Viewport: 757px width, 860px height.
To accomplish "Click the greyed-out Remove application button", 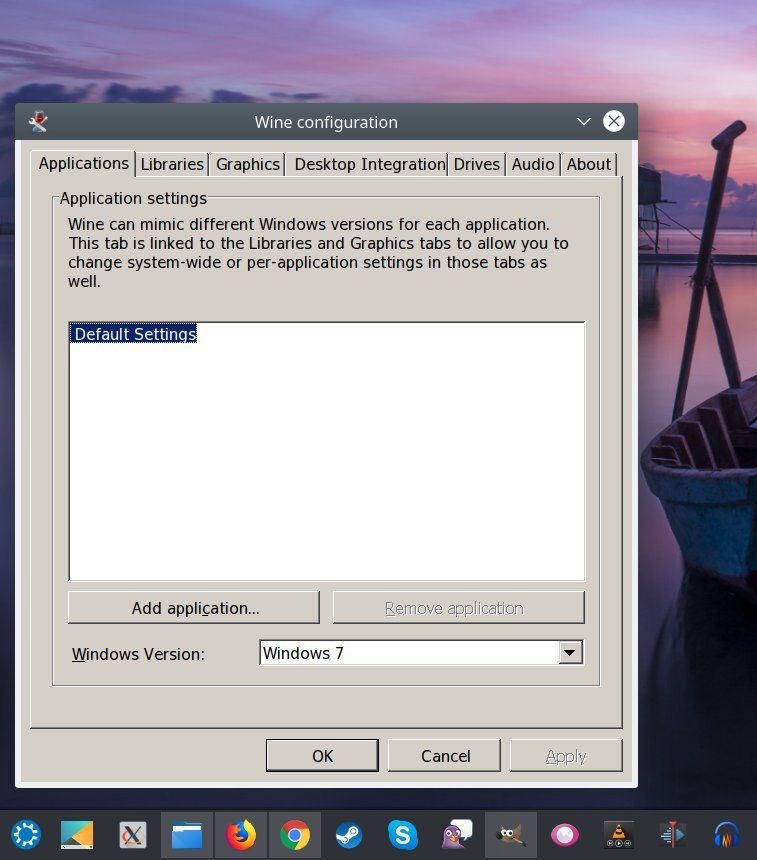I will coord(459,608).
